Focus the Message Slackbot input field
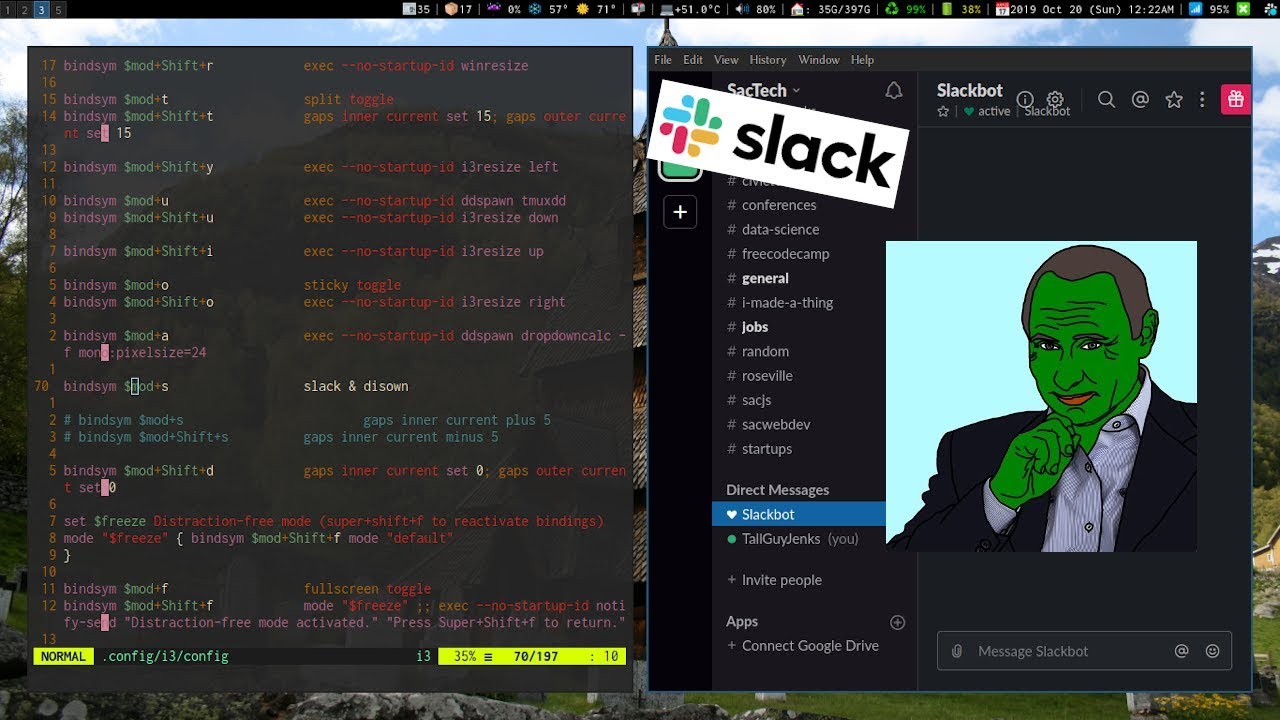 tap(1084, 651)
